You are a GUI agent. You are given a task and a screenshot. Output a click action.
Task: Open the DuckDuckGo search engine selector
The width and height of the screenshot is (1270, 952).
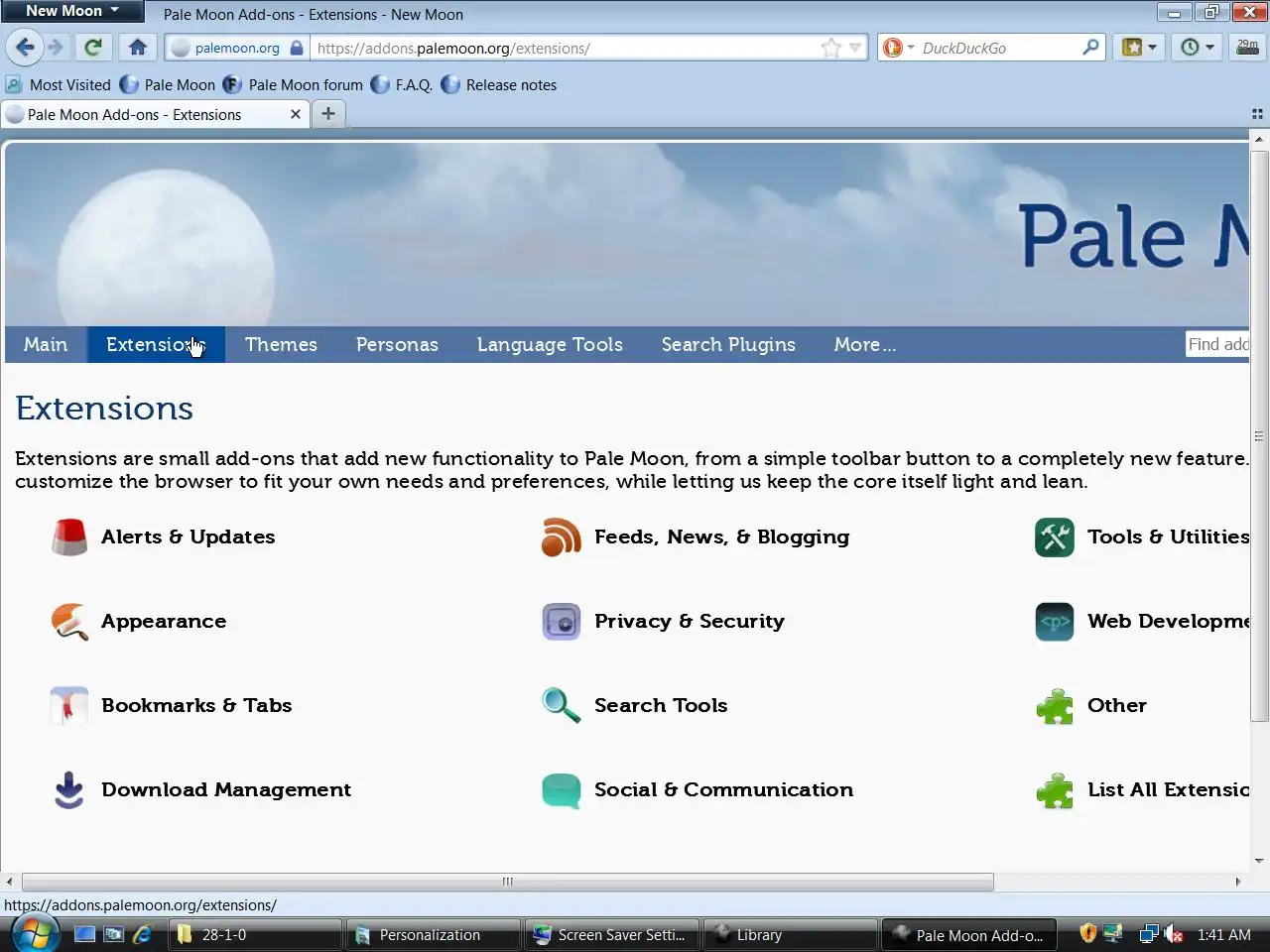(x=898, y=48)
